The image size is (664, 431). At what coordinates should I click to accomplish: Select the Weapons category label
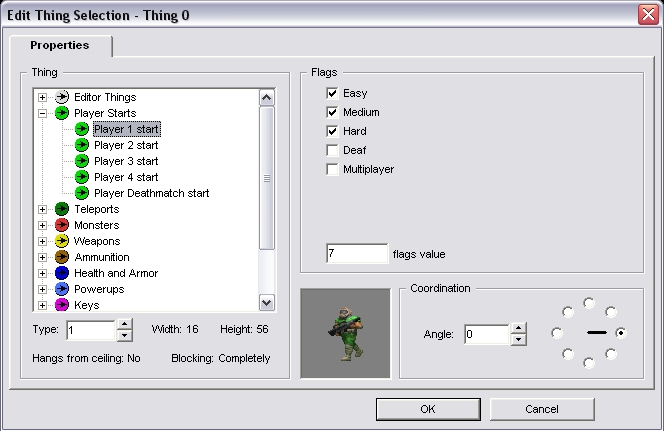pyautogui.click(x=97, y=241)
